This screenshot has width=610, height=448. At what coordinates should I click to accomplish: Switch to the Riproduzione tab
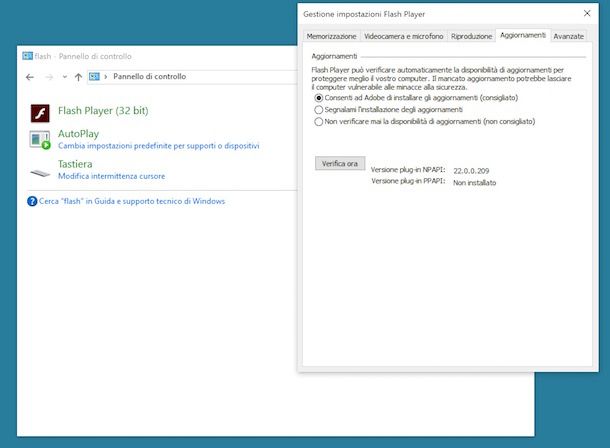pos(471,36)
